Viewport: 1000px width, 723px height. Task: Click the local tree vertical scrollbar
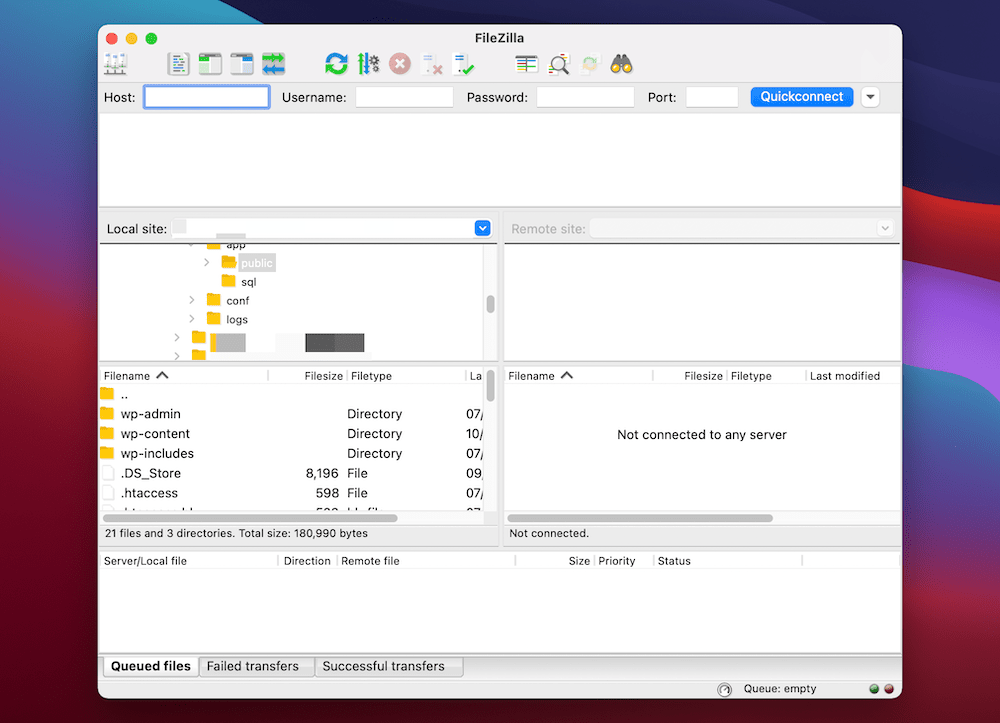[x=490, y=304]
